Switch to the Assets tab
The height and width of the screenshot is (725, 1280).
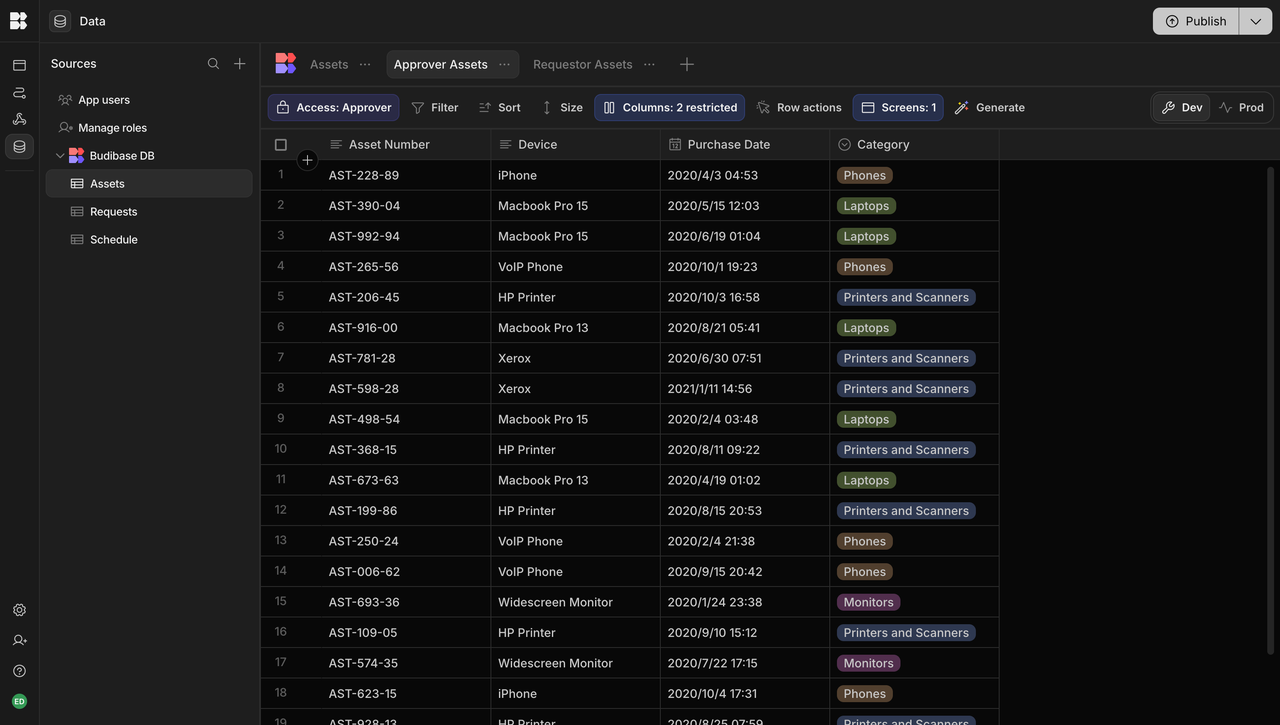tap(328, 63)
